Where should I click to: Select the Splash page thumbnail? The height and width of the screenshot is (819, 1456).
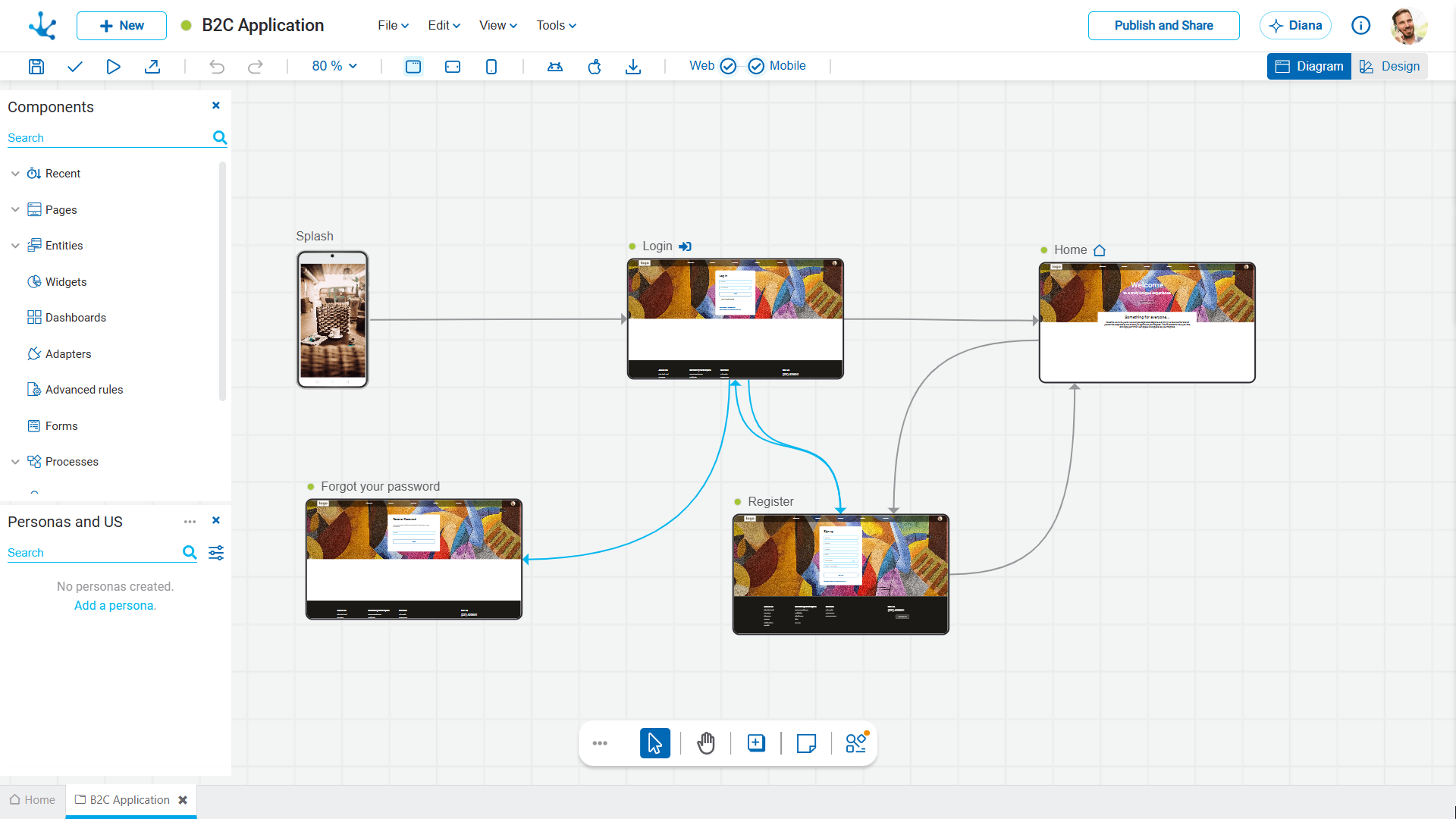332,319
